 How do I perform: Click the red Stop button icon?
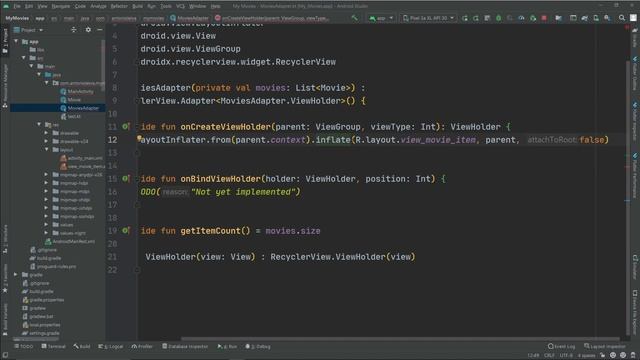[544, 18]
